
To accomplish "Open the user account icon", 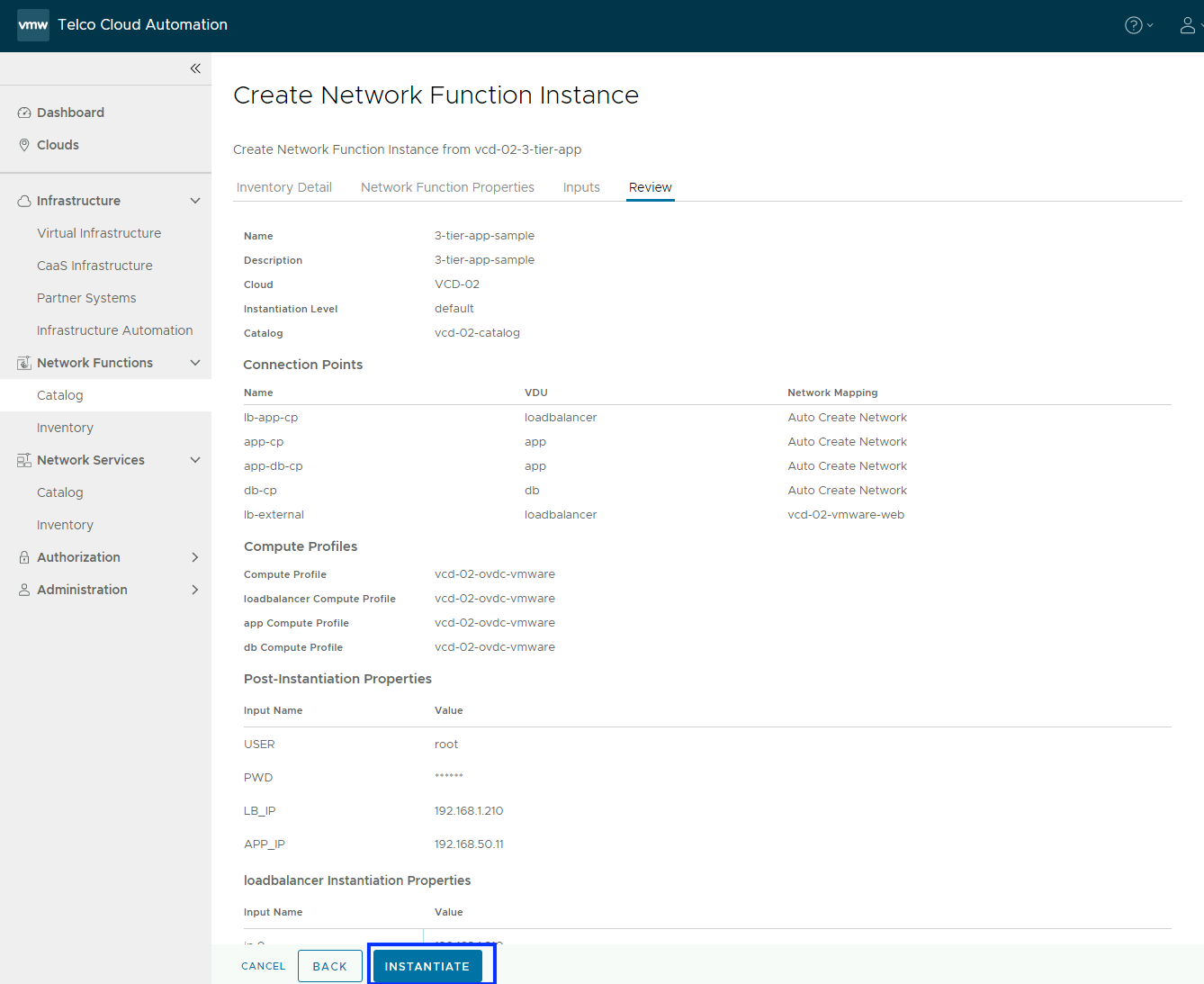I will pos(1188,25).
